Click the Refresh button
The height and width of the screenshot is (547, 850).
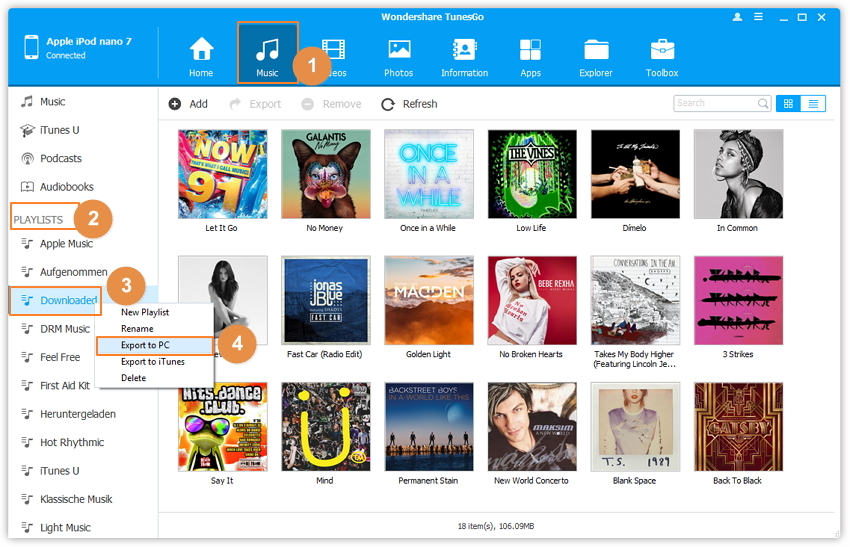(x=409, y=104)
